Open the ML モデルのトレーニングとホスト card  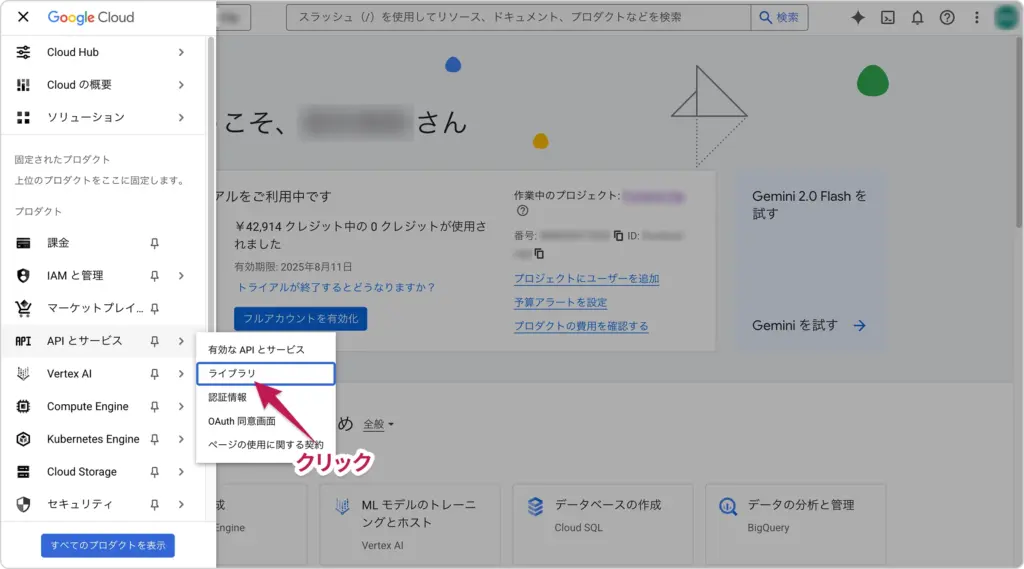(409, 525)
